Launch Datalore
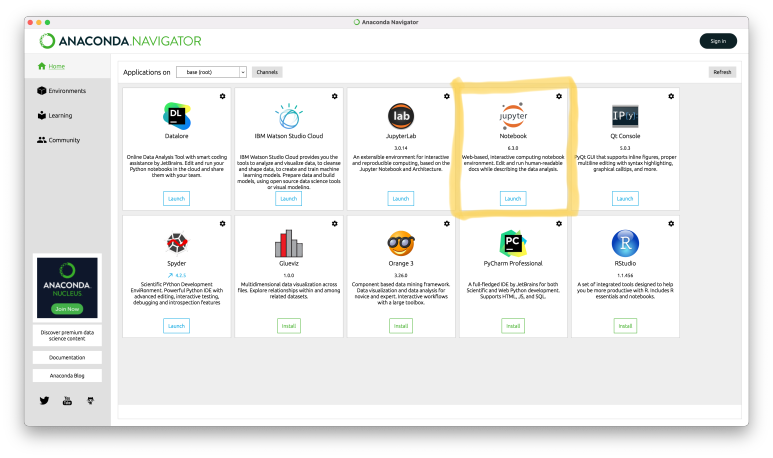Screen dimensions: 773x458 [x=176, y=199]
